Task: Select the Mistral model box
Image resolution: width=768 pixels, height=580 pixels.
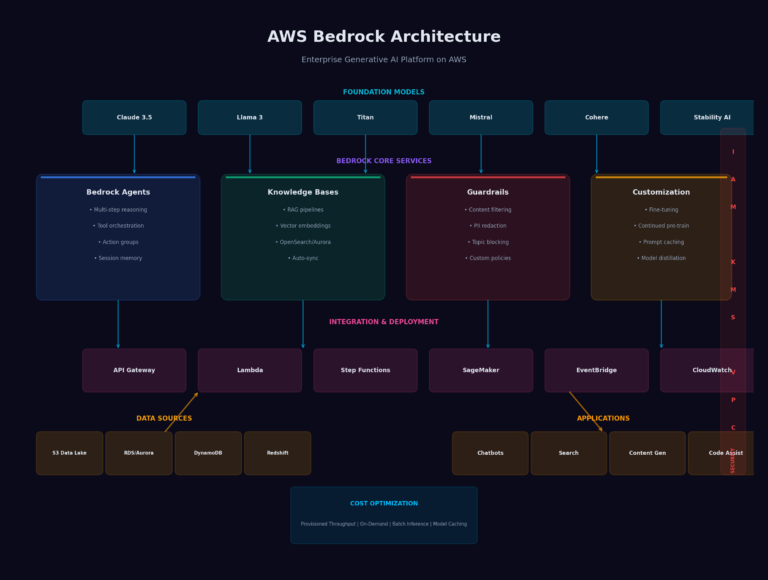Action: pos(481,117)
